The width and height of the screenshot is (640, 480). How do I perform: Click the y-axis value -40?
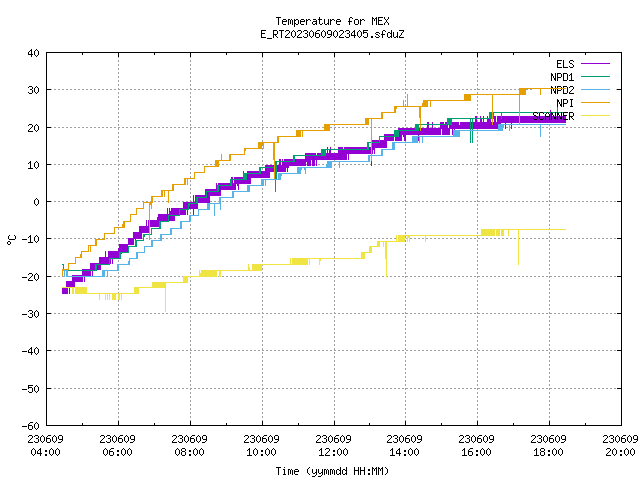[31, 351]
